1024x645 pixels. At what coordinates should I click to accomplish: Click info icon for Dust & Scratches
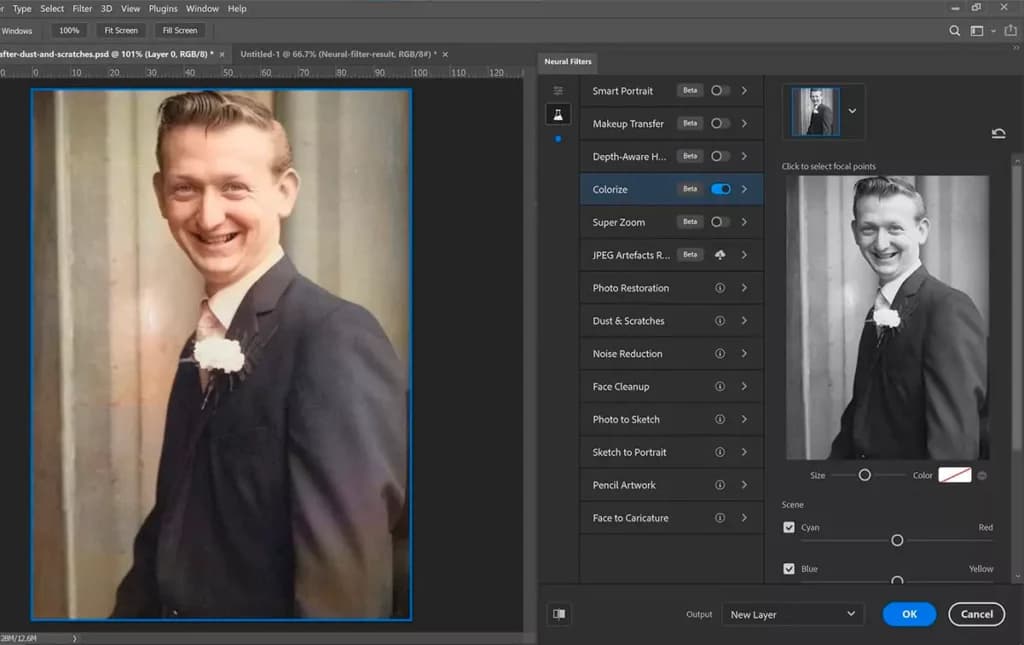coord(720,321)
